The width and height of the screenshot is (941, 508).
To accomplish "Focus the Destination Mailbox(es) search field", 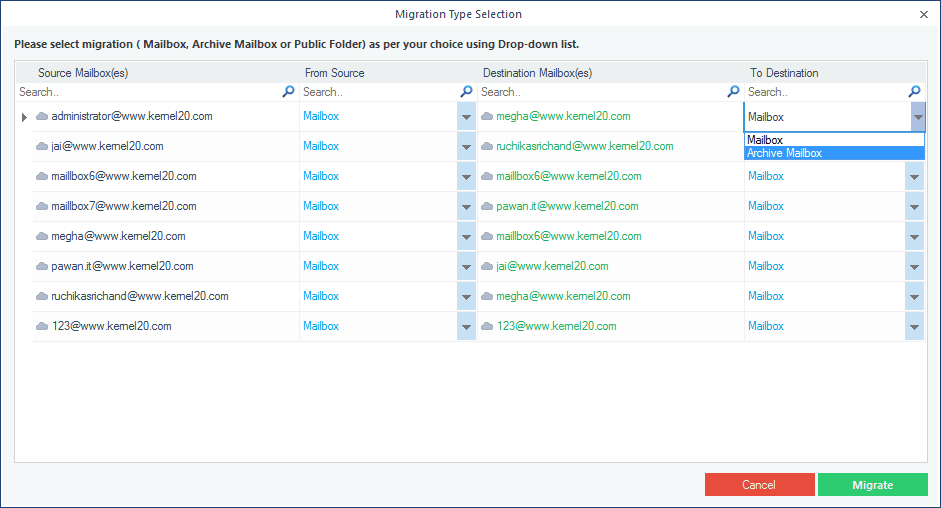I will [602, 92].
